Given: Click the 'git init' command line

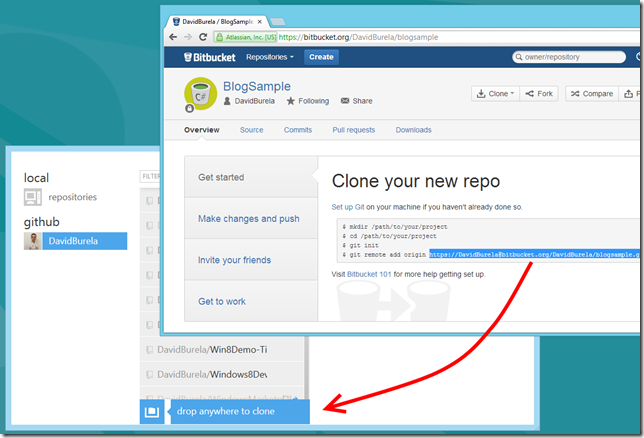Looking at the screenshot, I should point(364,245).
